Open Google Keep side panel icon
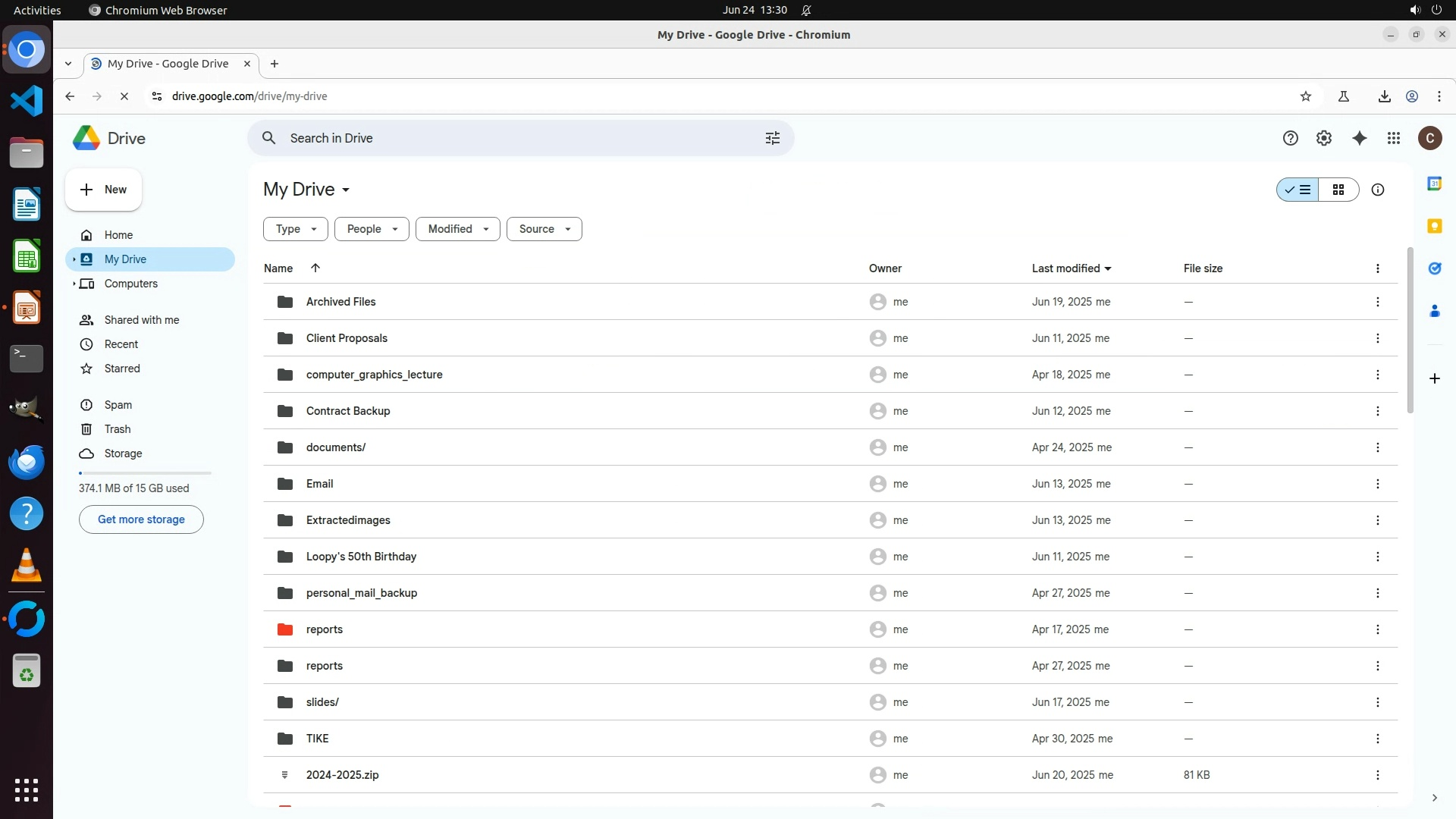 pos(1434,226)
